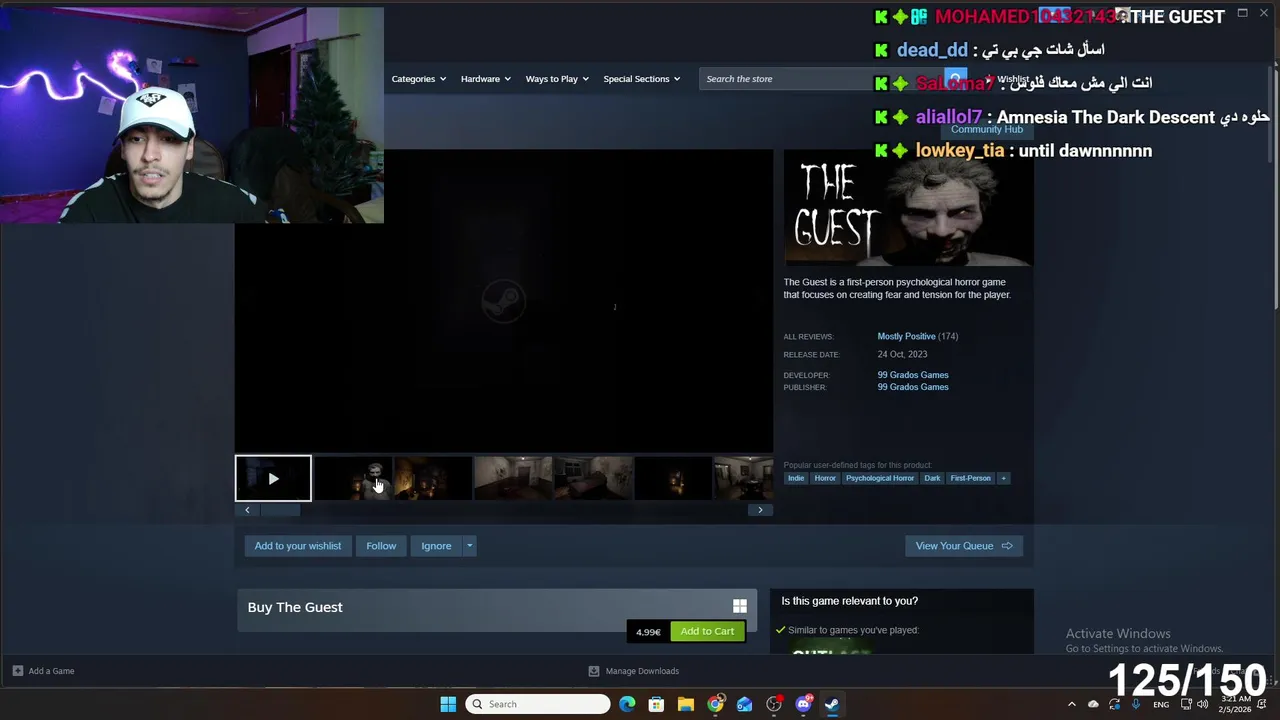The width and height of the screenshot is (1280, 720).
Task: Click the thumbnail strip scrollbar handle
Action: coord(280,510)
